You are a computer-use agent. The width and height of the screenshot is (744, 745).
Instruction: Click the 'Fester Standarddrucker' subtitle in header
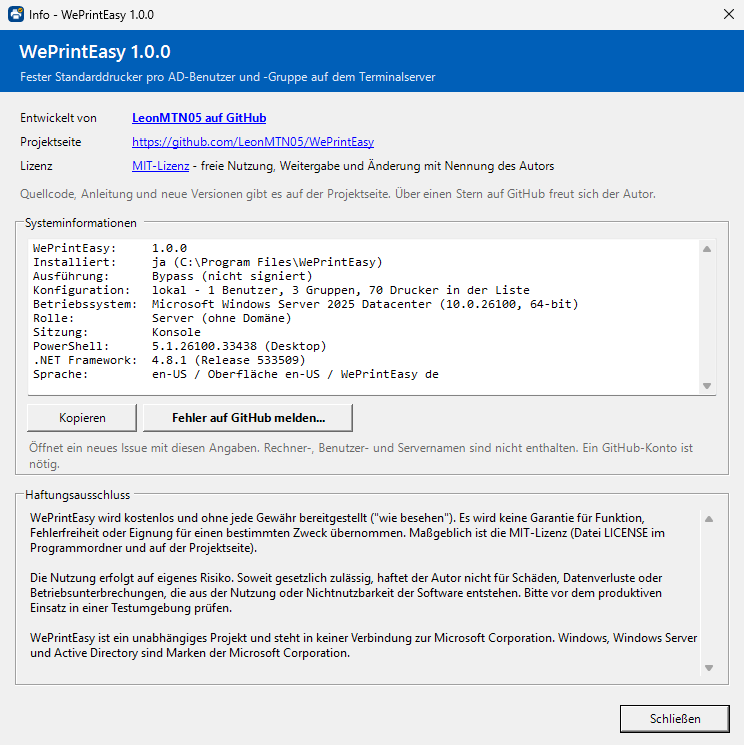[x=228, y=77]
